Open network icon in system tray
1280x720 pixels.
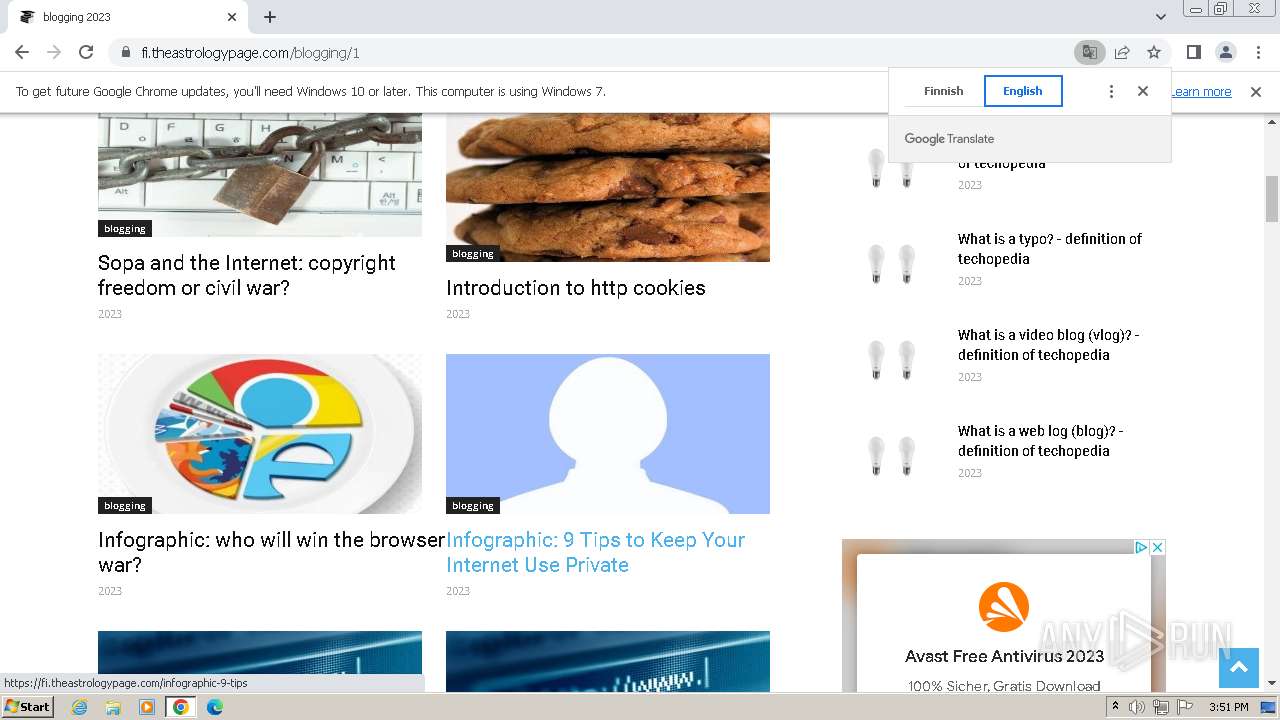point(1161,707)
